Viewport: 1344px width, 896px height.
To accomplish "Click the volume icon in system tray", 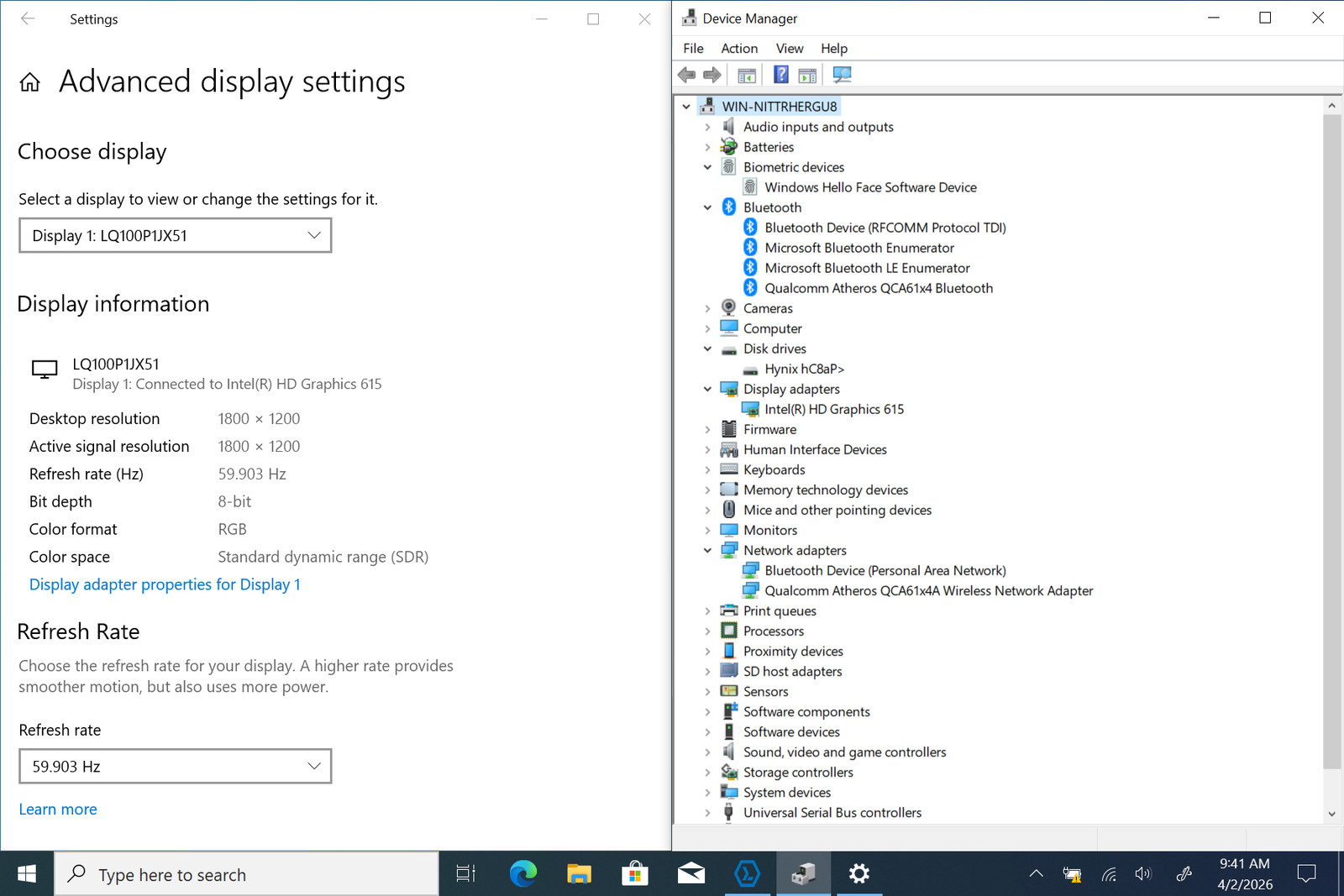I will click(1142, 874).
